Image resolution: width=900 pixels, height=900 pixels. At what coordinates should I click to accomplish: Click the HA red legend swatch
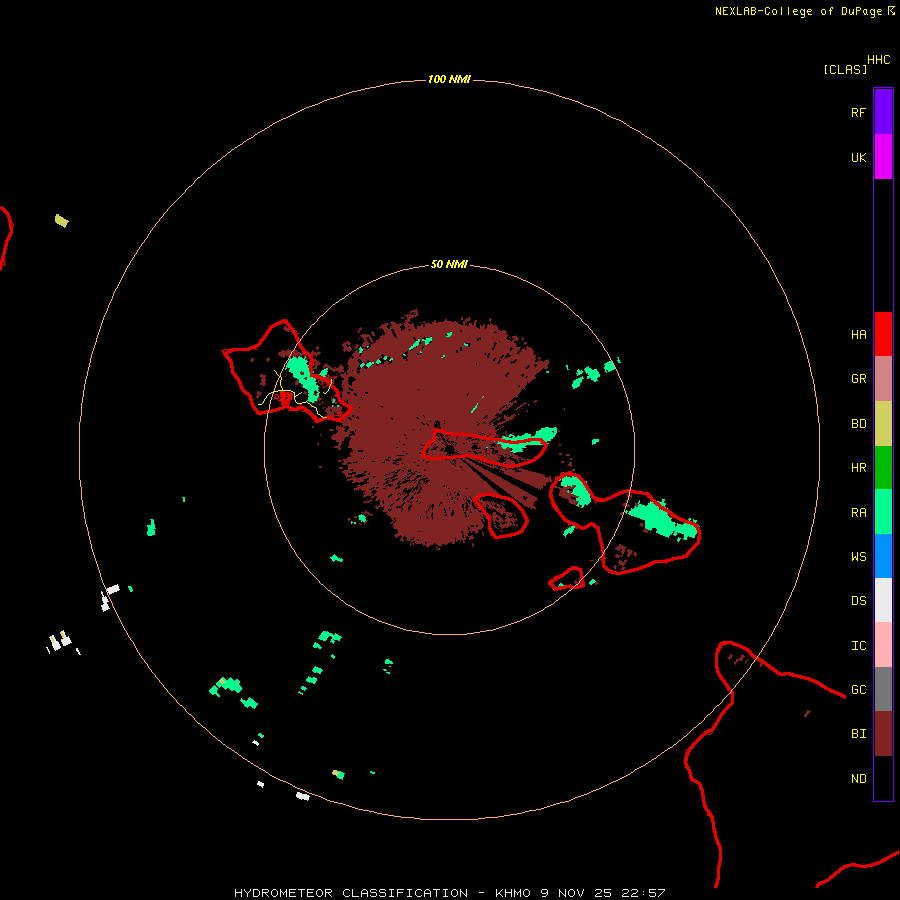pyautogui.click(x=883, y=334)
